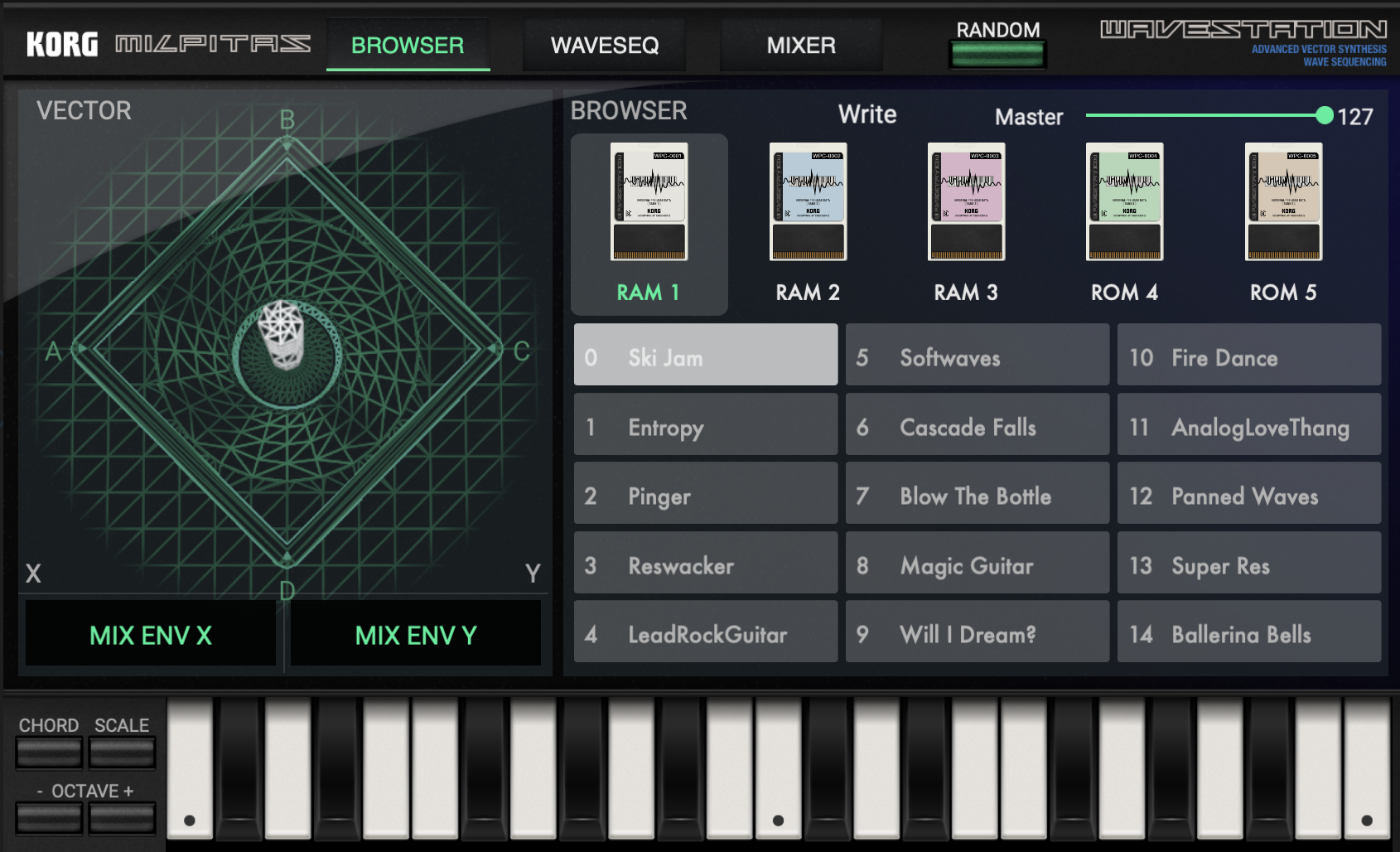Select patch 1 Entropy
Viewport: 1400px width, 852px height.
pos(706,424)
